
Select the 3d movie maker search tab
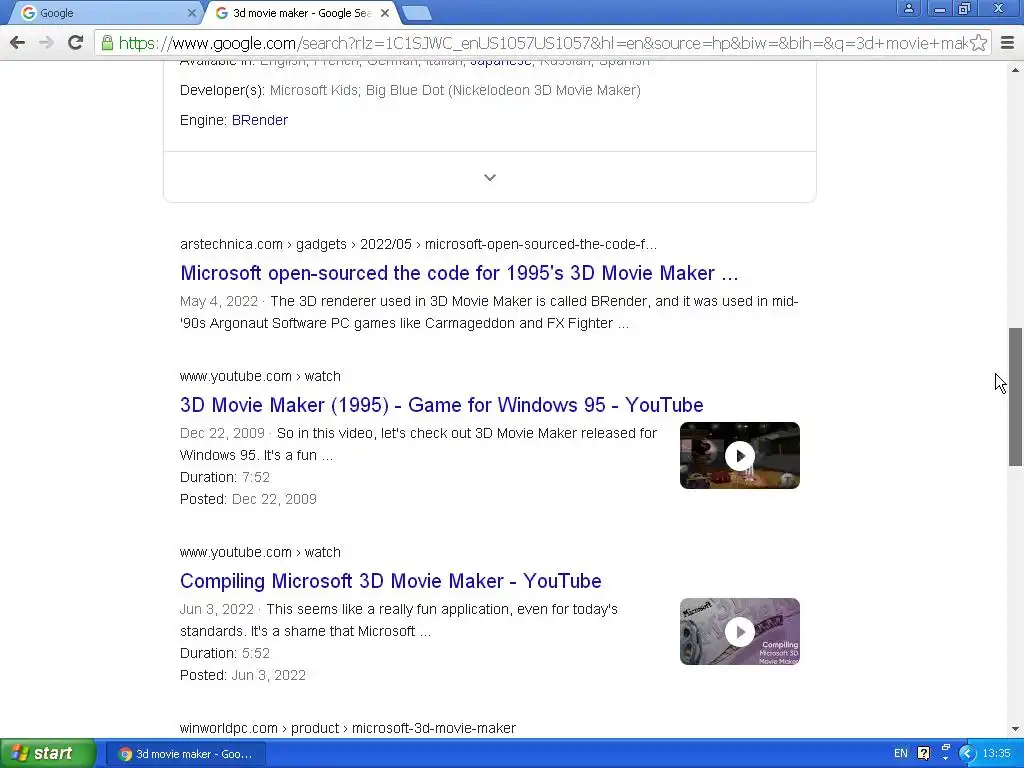tap(302, 13)
